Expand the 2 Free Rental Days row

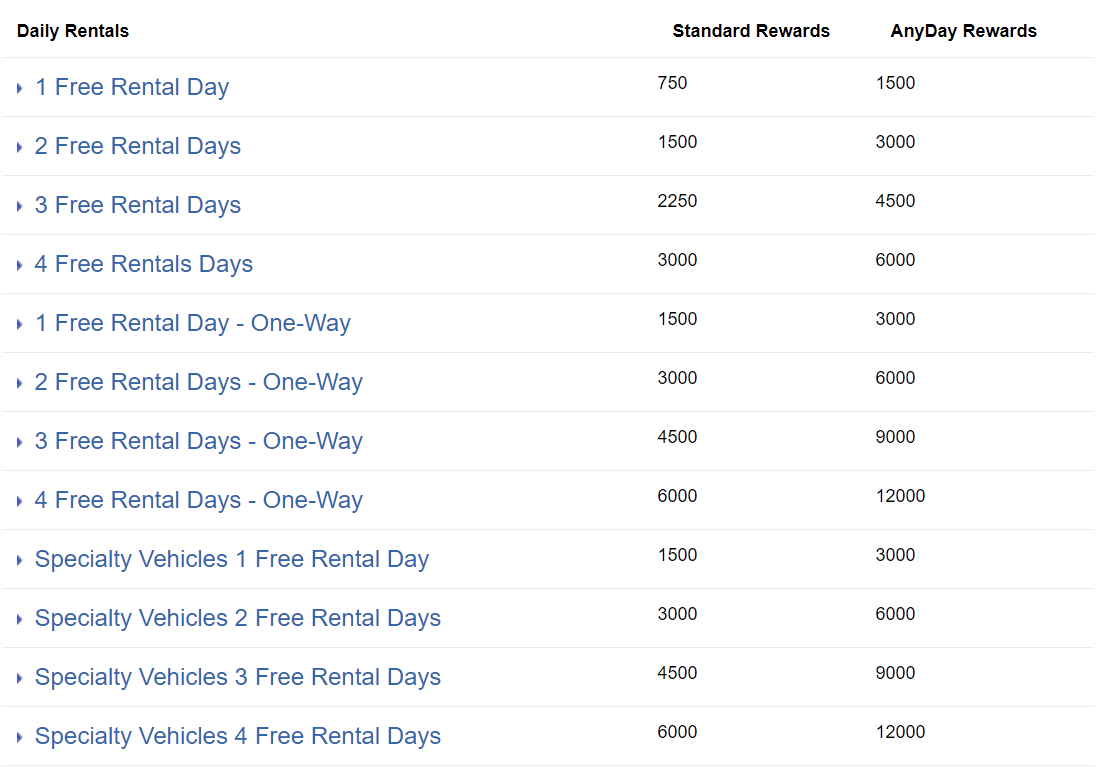click(x=18, y=146)
